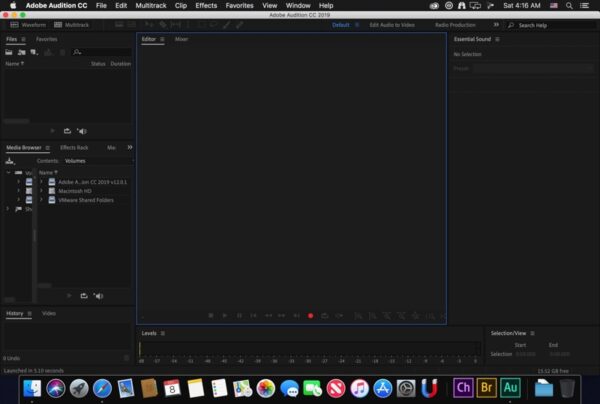Switch to the Effects Rack tab
Image resolution: width=600 pixels, height=404 pixels.
[74, 148]
